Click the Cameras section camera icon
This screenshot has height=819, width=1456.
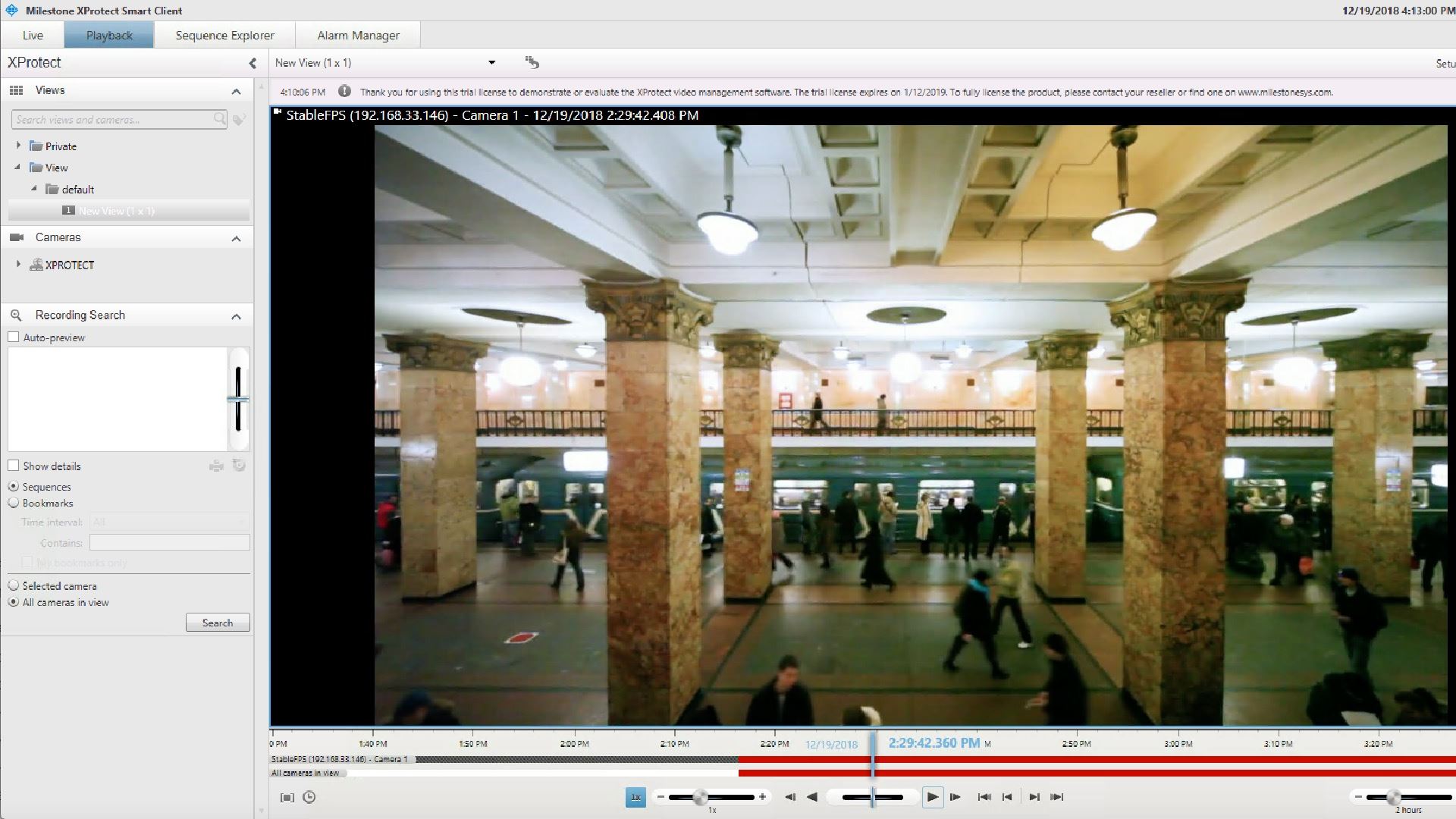click(17, 237)
